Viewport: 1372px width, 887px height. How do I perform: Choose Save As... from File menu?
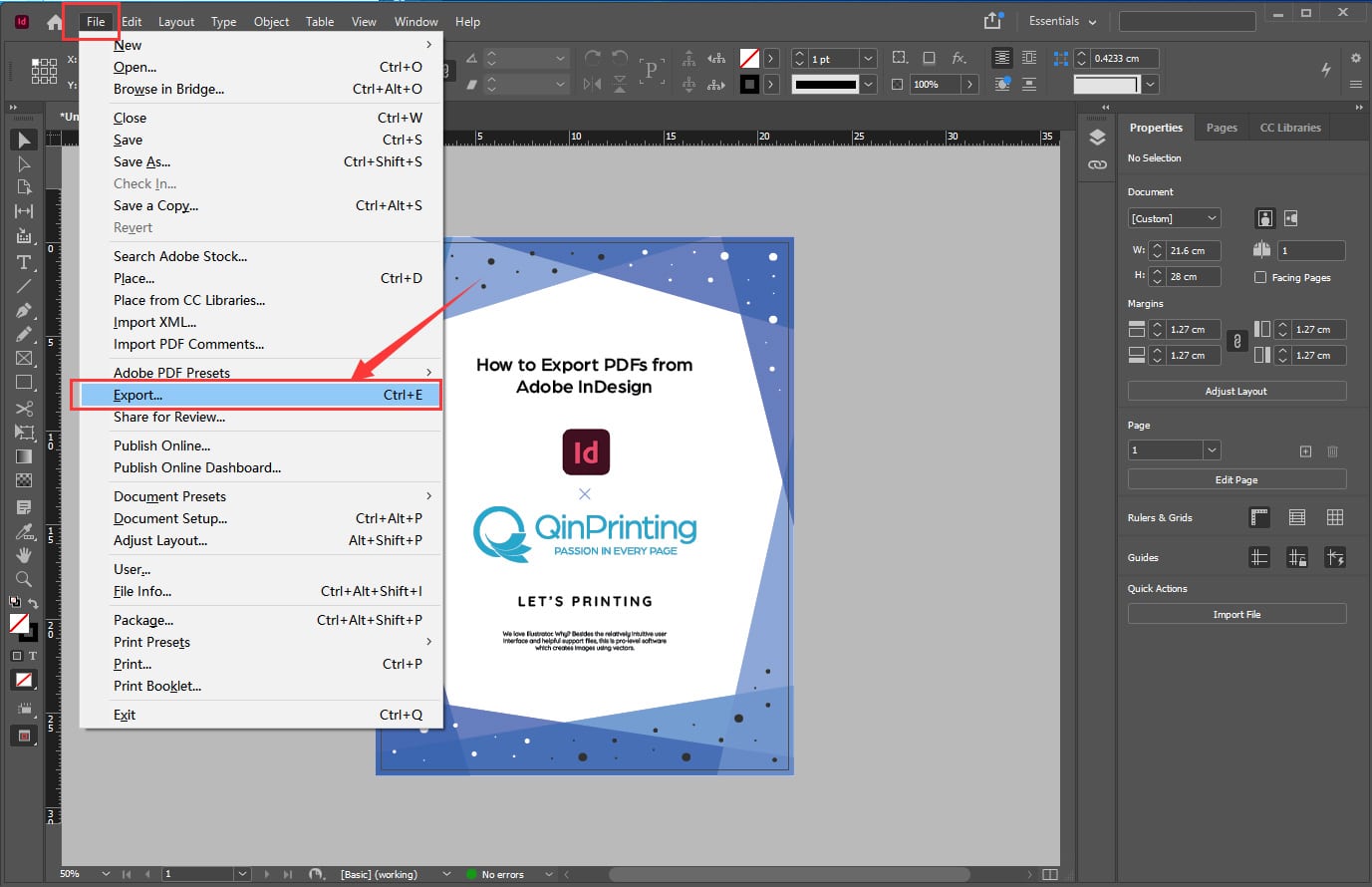261,161
